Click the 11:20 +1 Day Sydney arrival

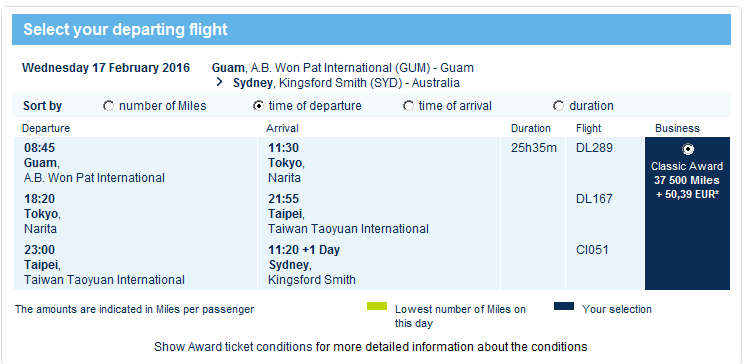point(312,264)
